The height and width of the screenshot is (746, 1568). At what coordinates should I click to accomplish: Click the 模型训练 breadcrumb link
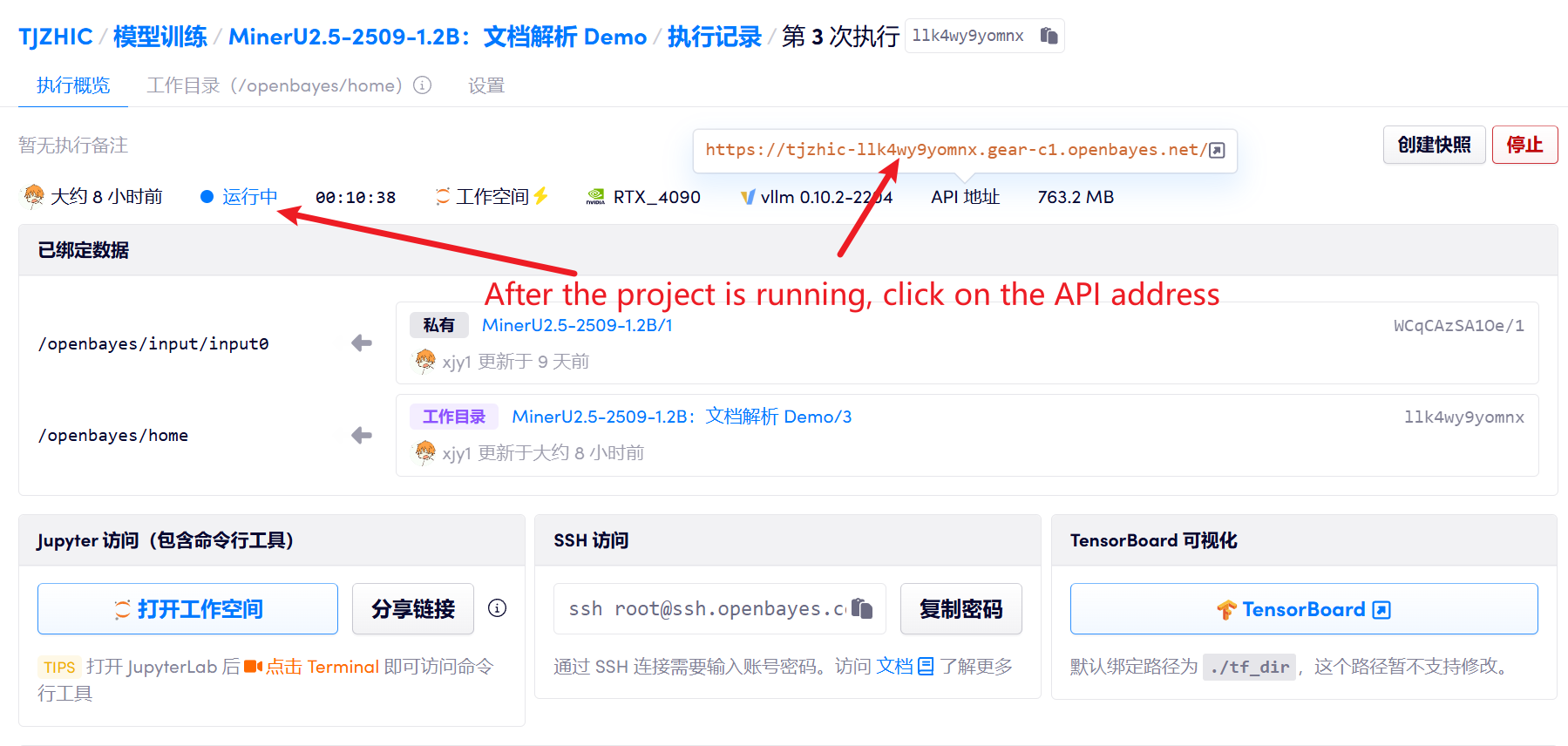(160, 37)
